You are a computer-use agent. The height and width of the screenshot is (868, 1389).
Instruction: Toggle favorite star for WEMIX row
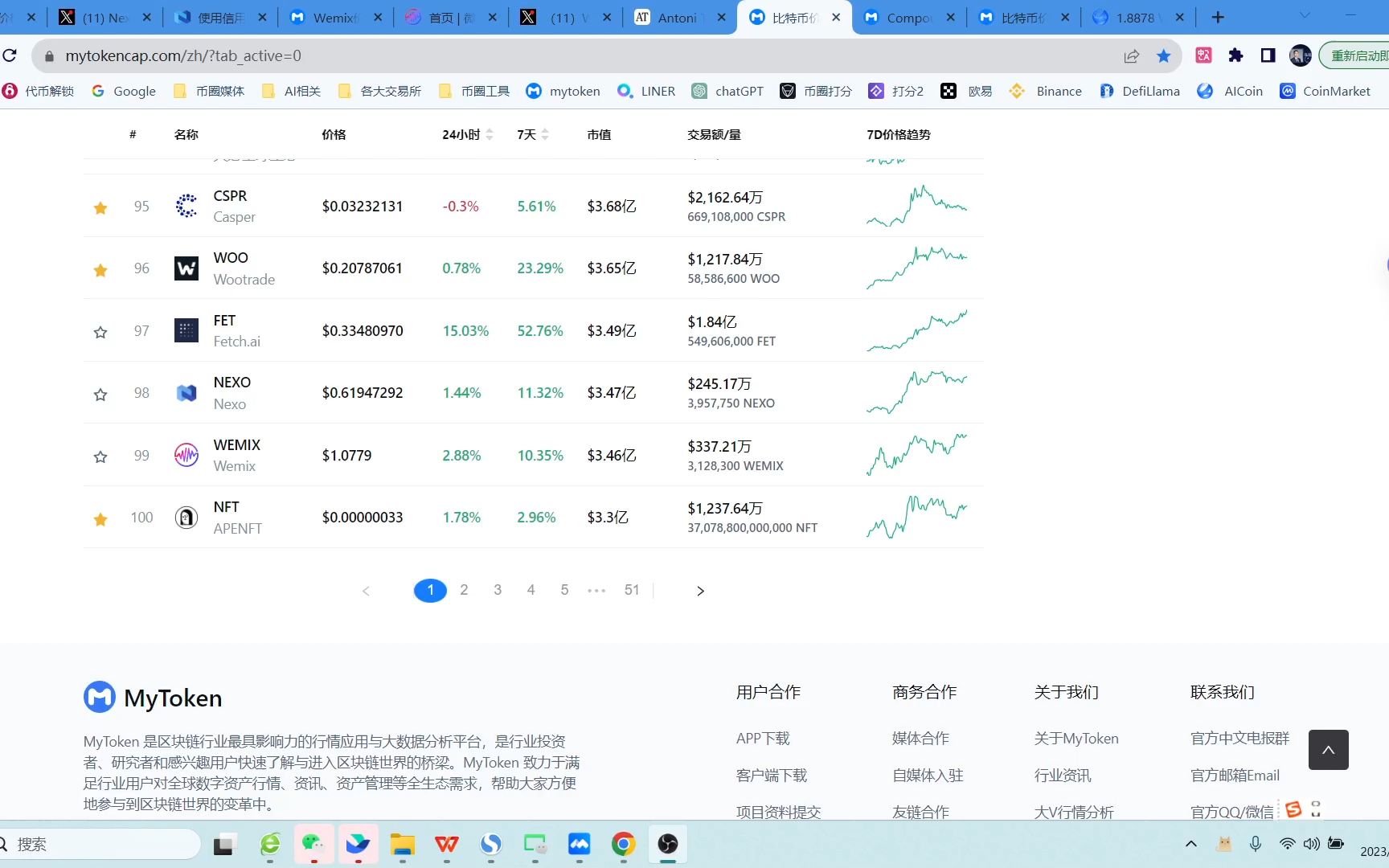coord(100,457)
